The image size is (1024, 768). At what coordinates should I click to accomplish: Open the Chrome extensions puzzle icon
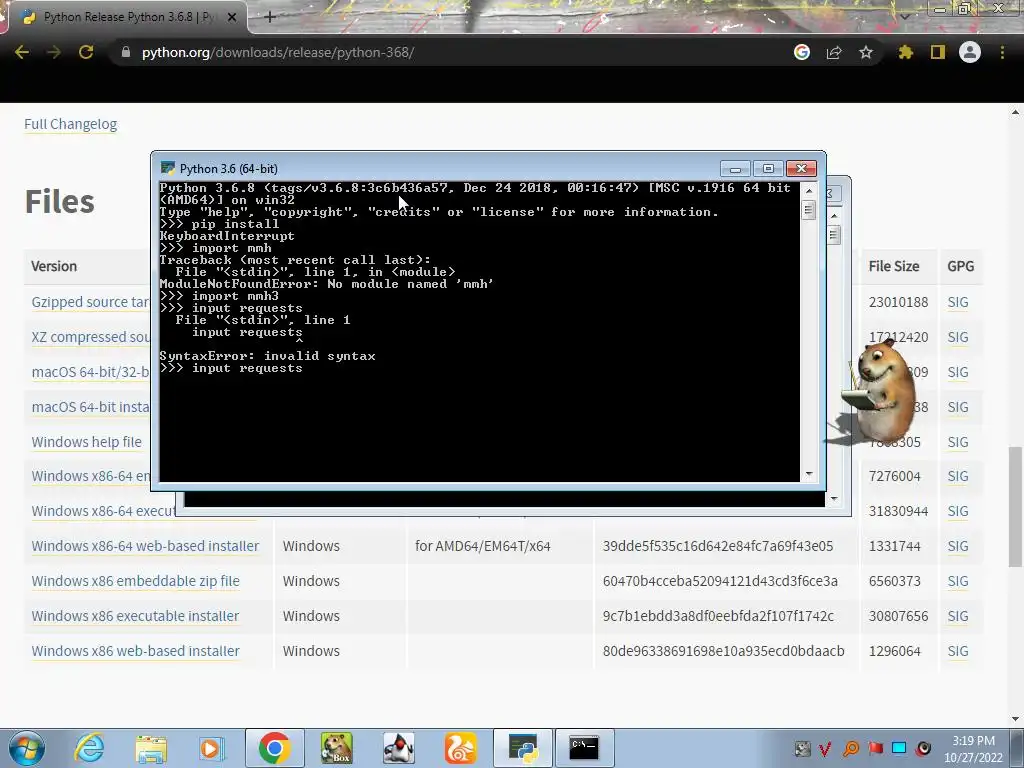[x=905, y=52]
